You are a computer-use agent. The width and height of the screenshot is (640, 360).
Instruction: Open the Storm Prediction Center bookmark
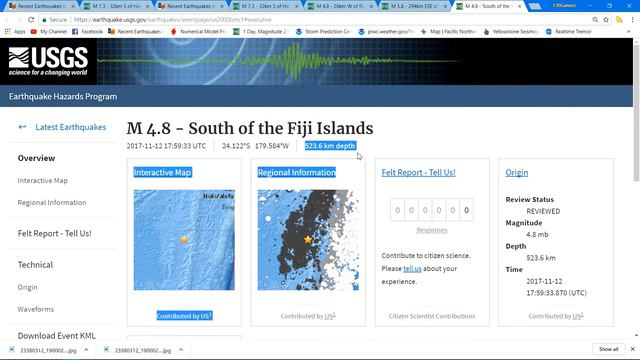click(323, 31)
